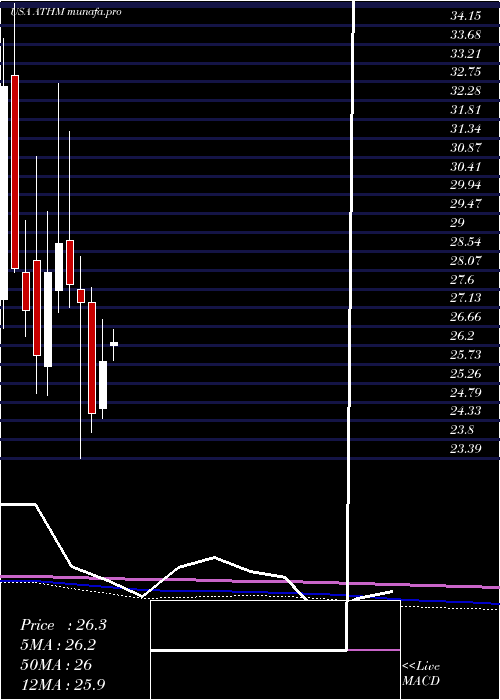Click the 34.15 price axis label
Viewport: 500px width, 700px height.
(x=466, y=16)
